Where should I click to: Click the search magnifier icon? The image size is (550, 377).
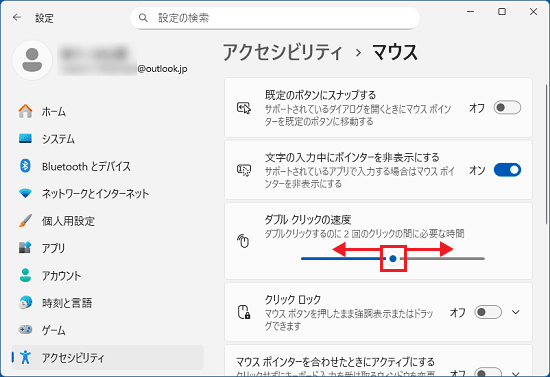[143, 18]
